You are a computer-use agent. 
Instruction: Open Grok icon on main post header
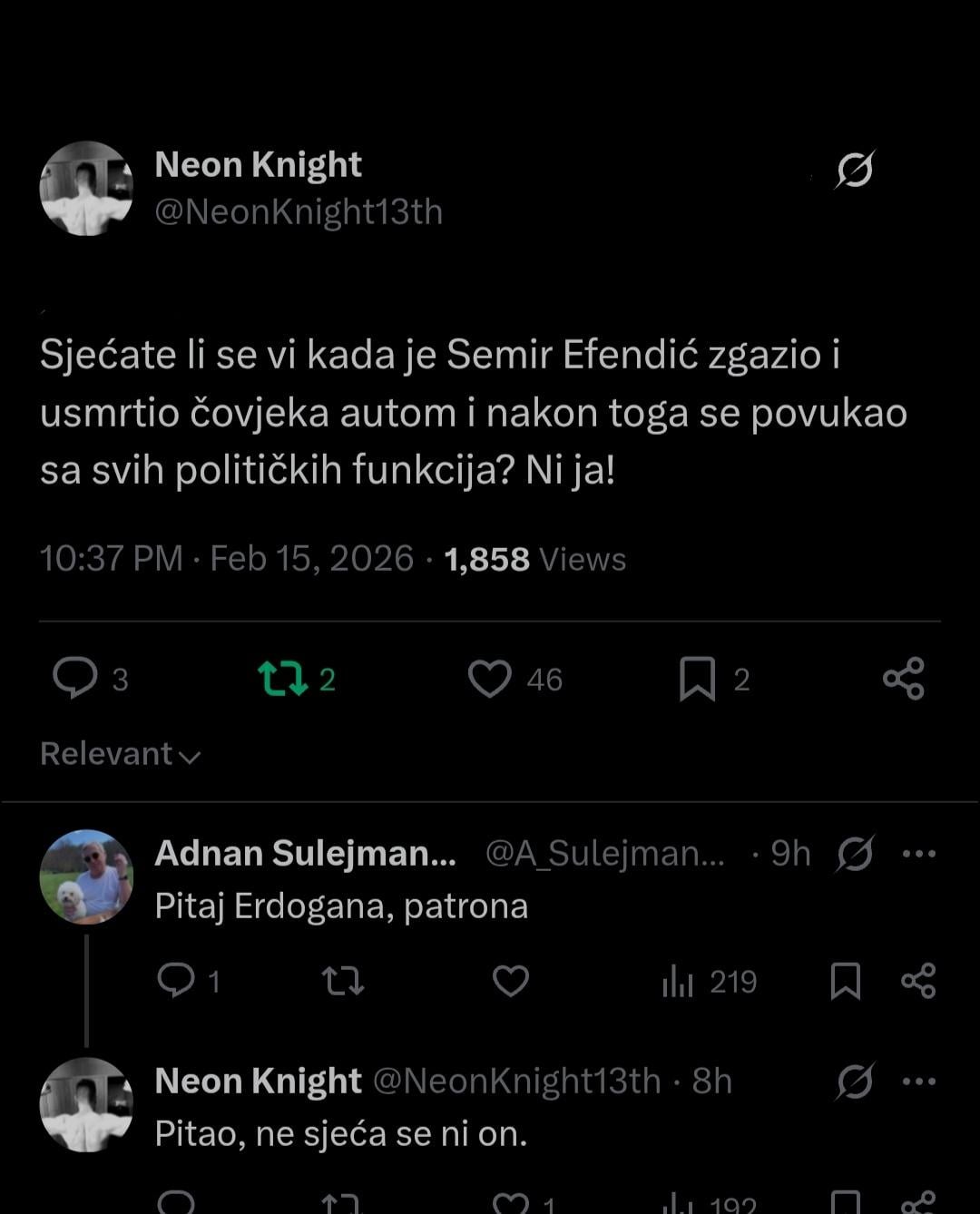click(854, 170)
